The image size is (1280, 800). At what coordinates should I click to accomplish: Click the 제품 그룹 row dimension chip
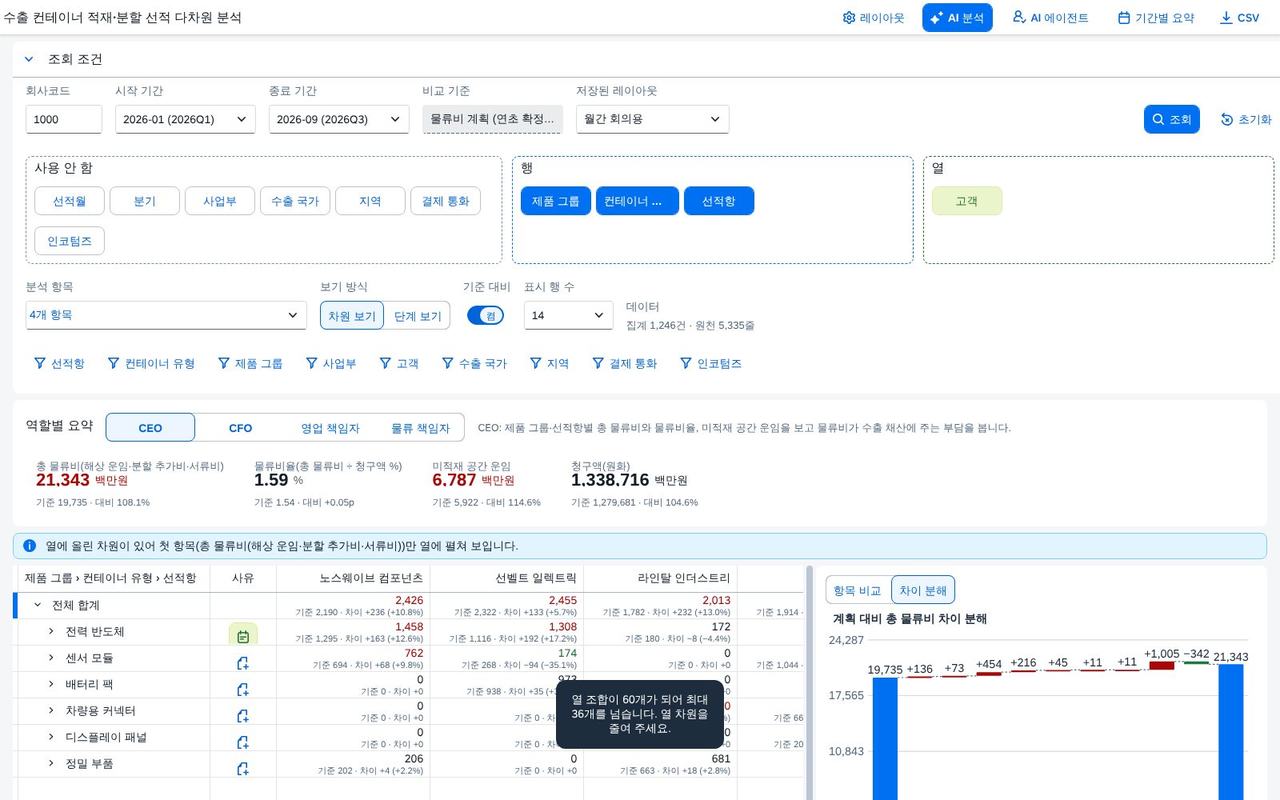tap(556, 201)
